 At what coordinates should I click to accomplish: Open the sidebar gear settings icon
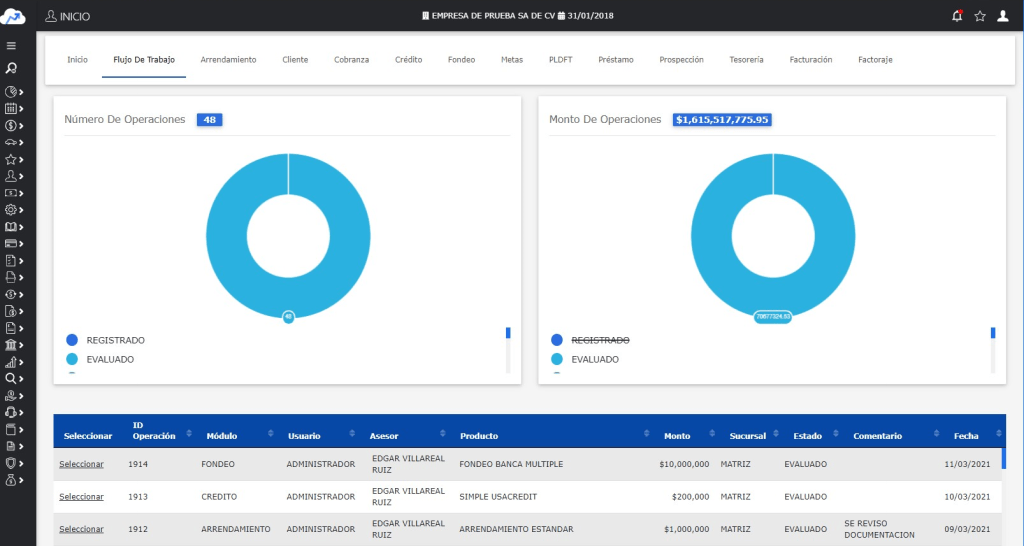(11, 210)
